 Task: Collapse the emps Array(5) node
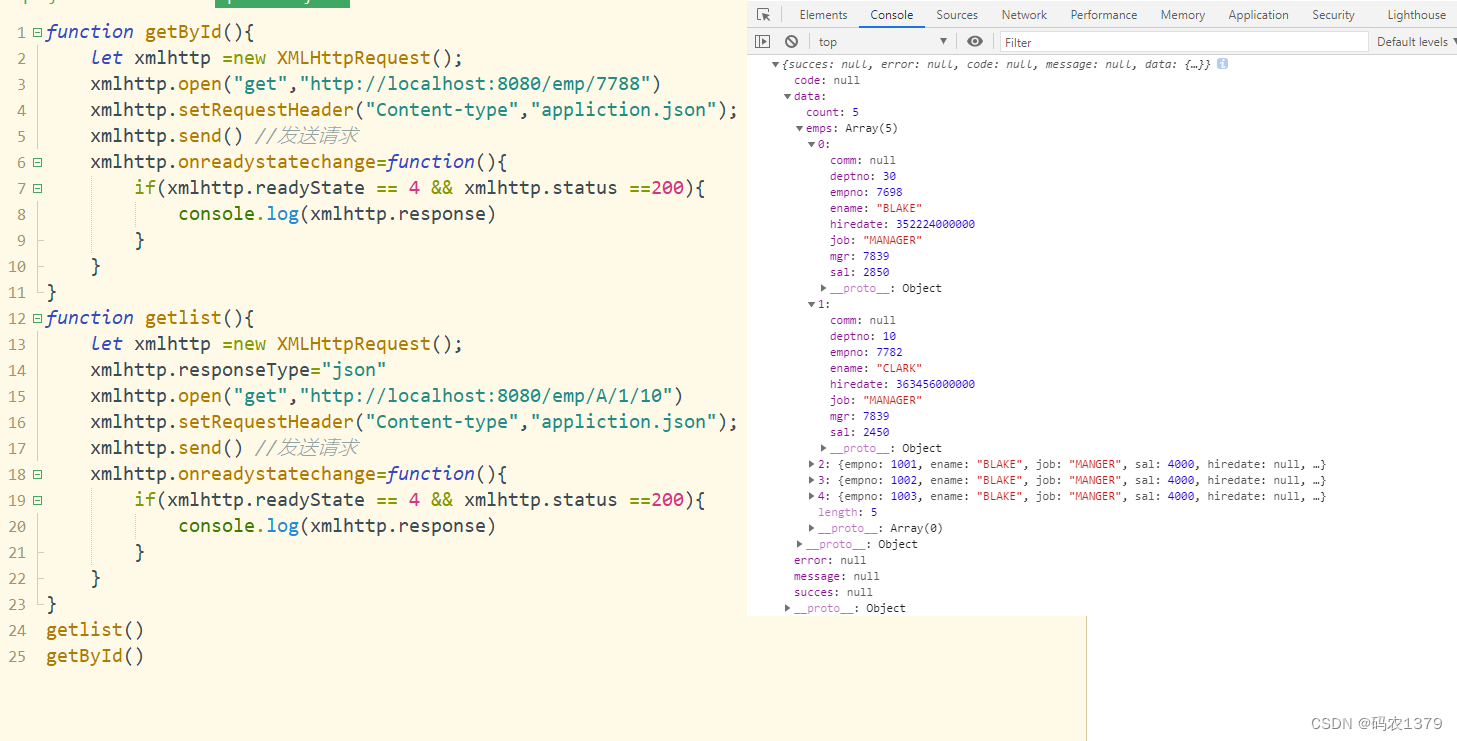[x=800, y=128]
